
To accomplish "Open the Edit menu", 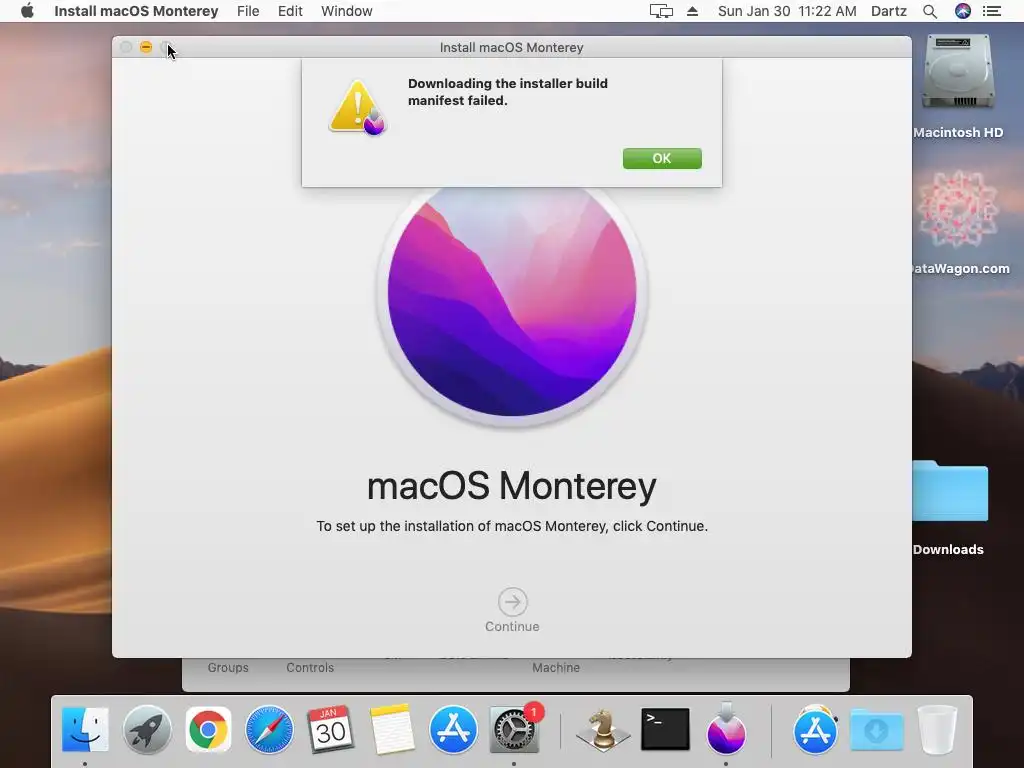I will [x=290, y=11].
